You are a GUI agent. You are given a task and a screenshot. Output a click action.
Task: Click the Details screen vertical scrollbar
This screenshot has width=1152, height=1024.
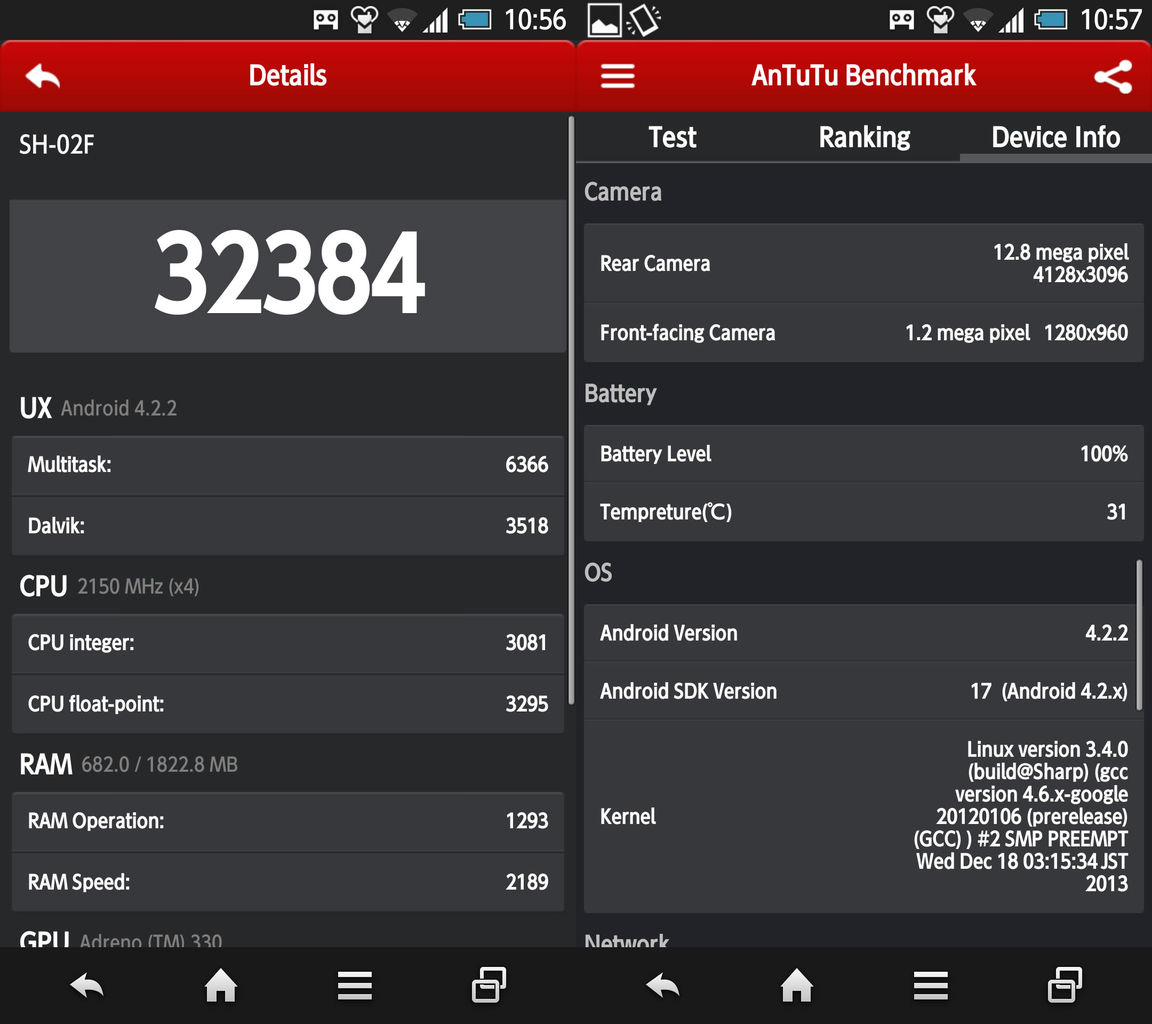(571, 409)
